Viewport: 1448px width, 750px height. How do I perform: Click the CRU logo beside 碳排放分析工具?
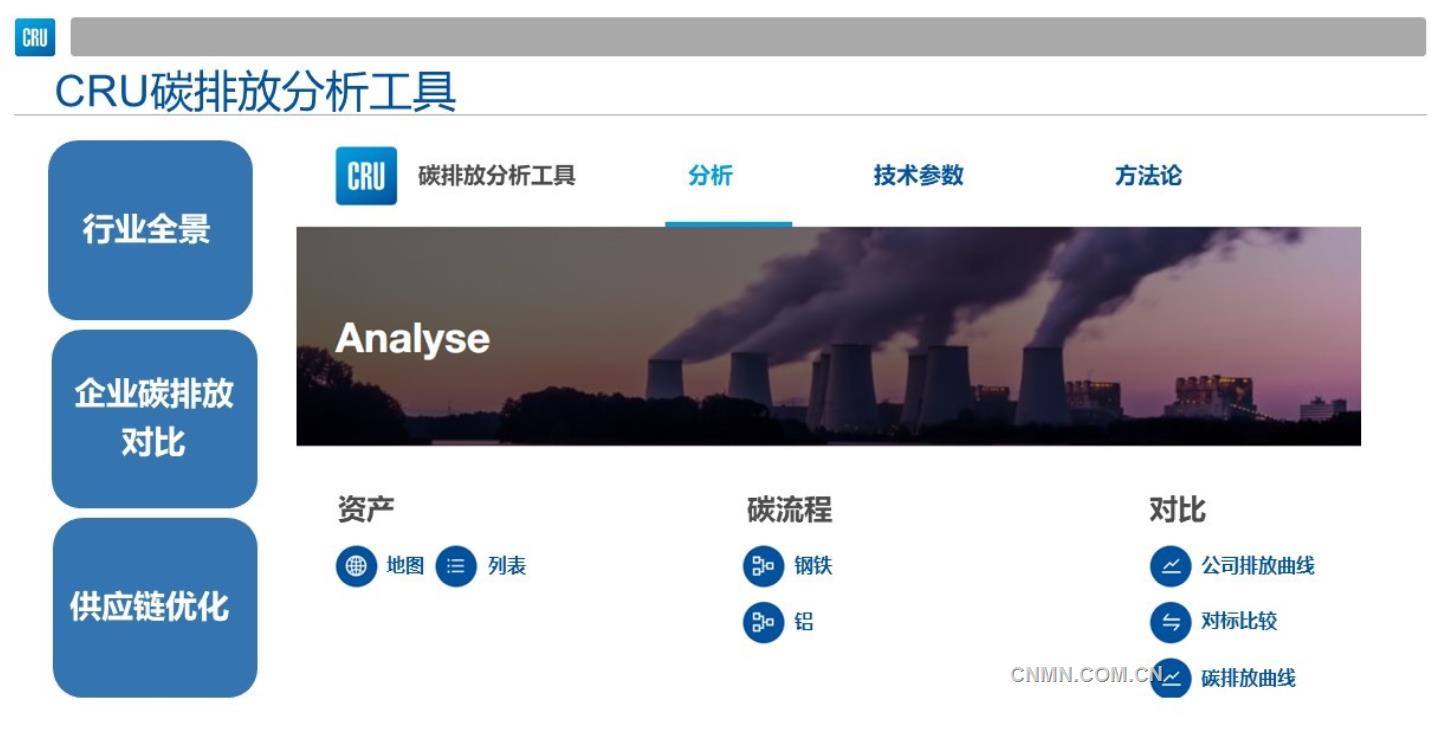366,176
